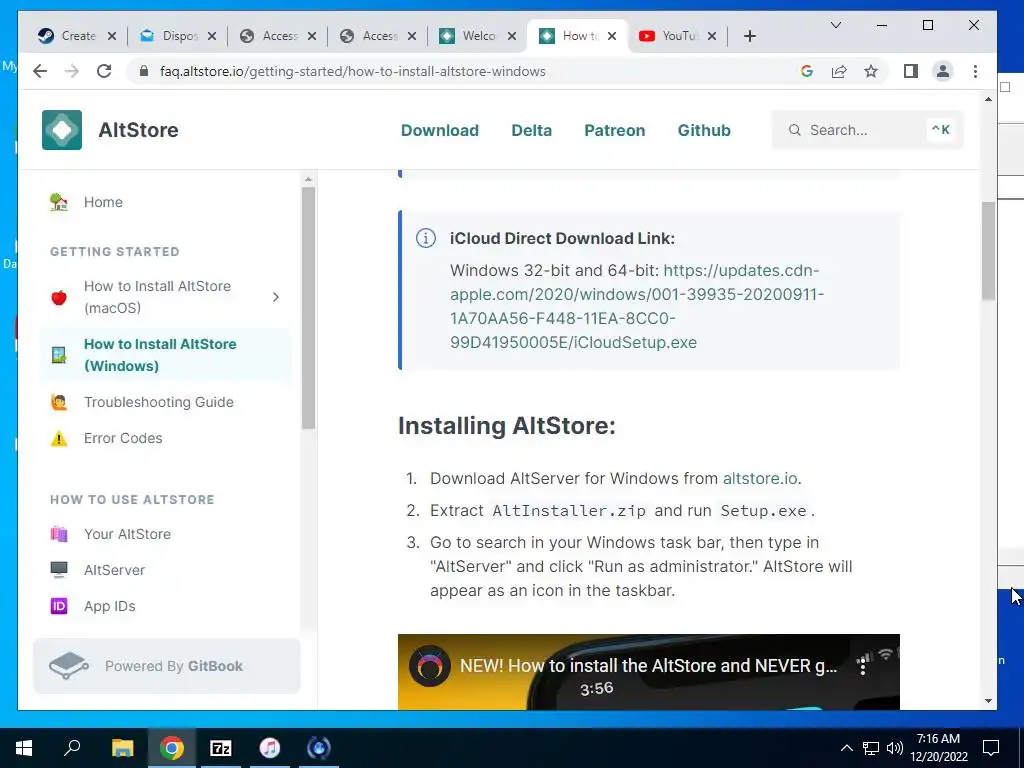The image size is (1024, 768).
Task: Close the Welcome tab
Action: tap(512, 36)
